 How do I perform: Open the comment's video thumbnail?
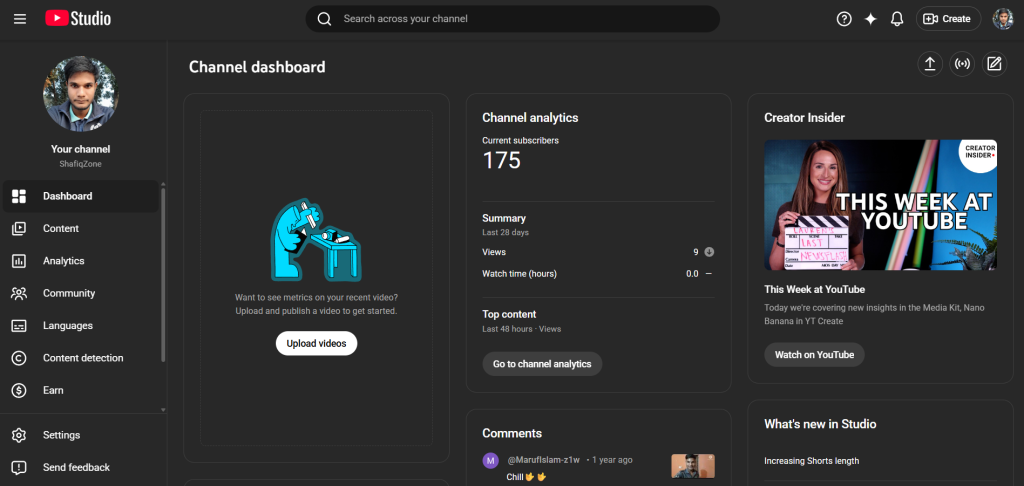693,466
